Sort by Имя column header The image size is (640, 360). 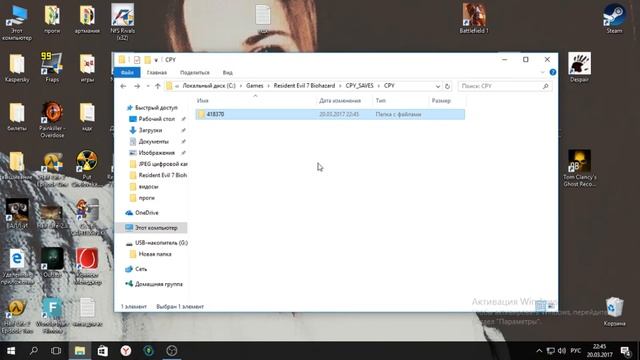point(255,100)
